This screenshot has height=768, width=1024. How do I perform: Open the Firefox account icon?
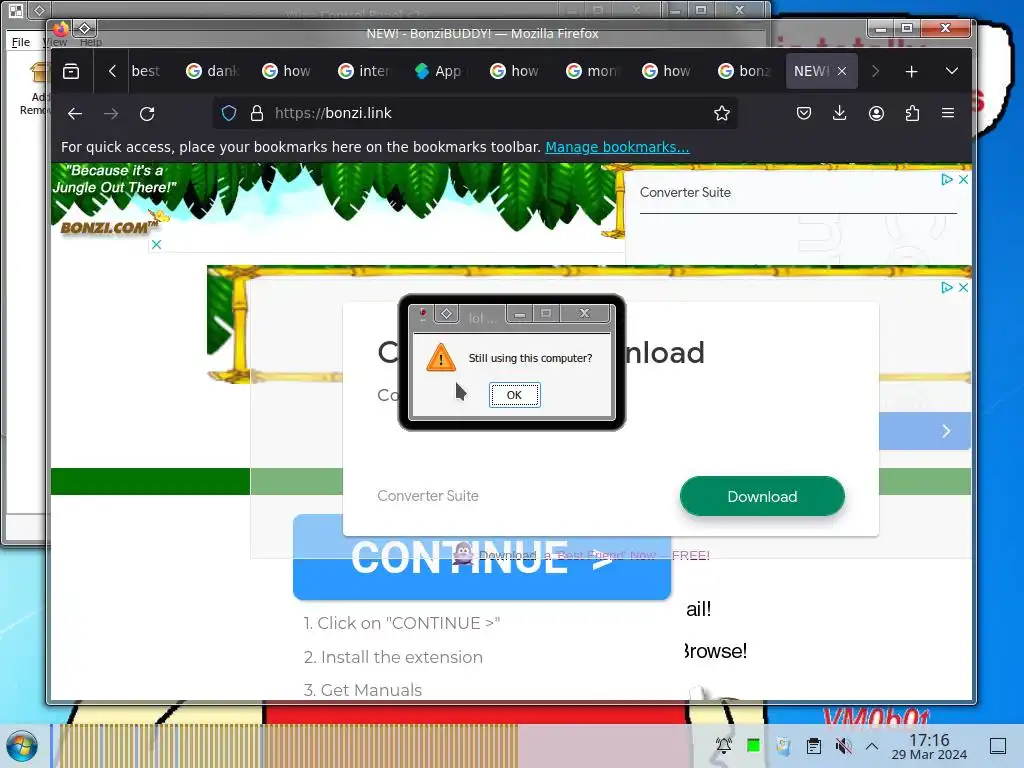click(876, 113)
